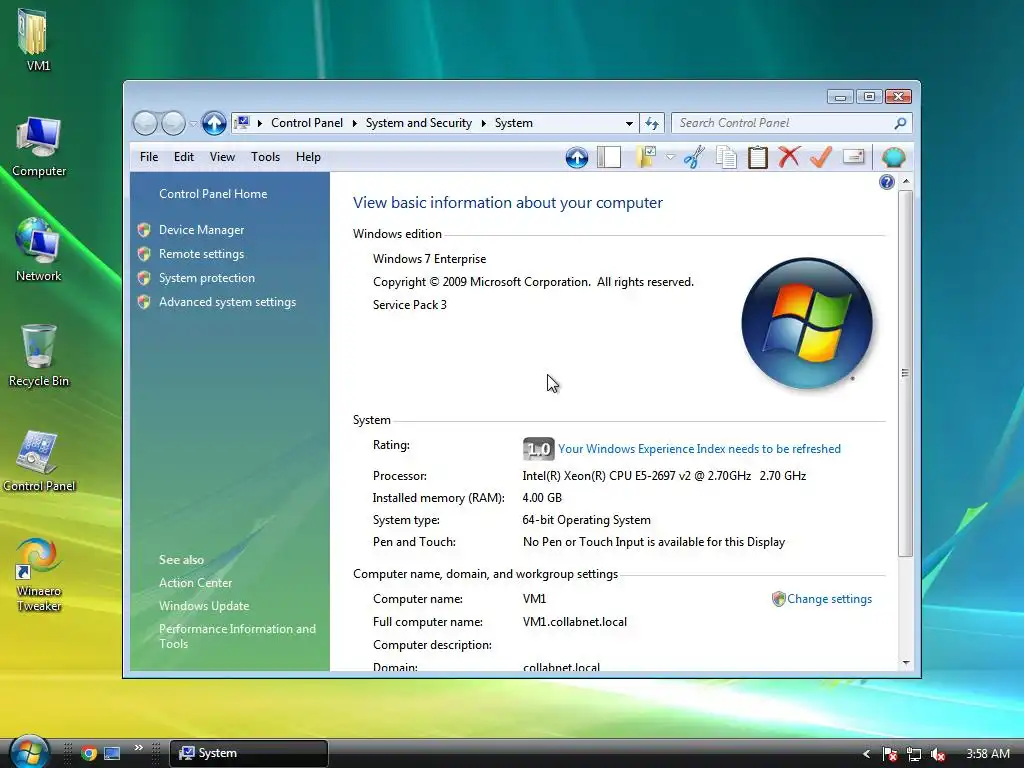Click Windows Experience Index refresh link

tap(699, 449)
